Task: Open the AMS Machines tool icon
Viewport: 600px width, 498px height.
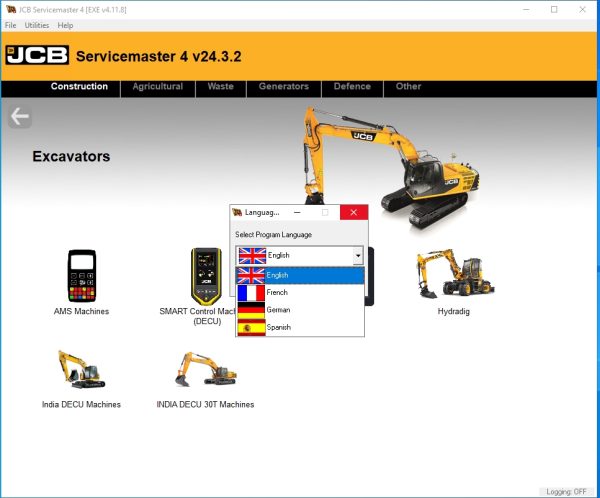Action: (82, 276)
